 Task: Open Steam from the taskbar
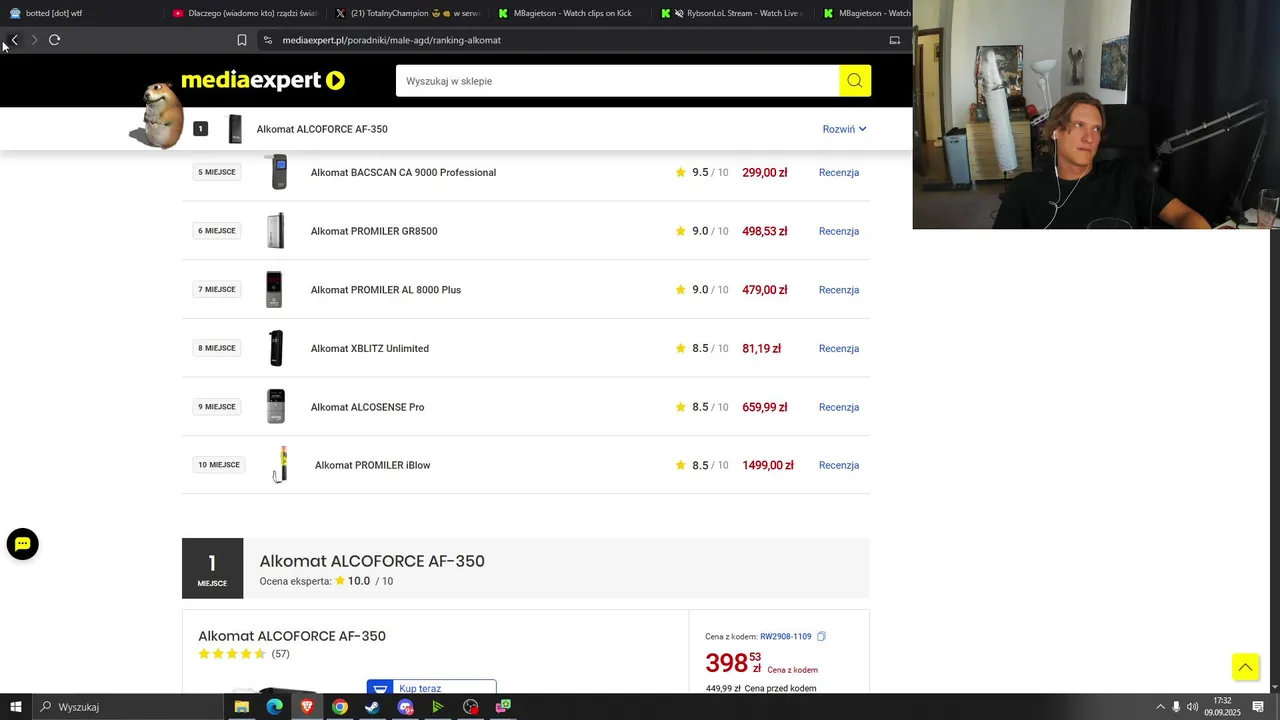pos(372,707)
